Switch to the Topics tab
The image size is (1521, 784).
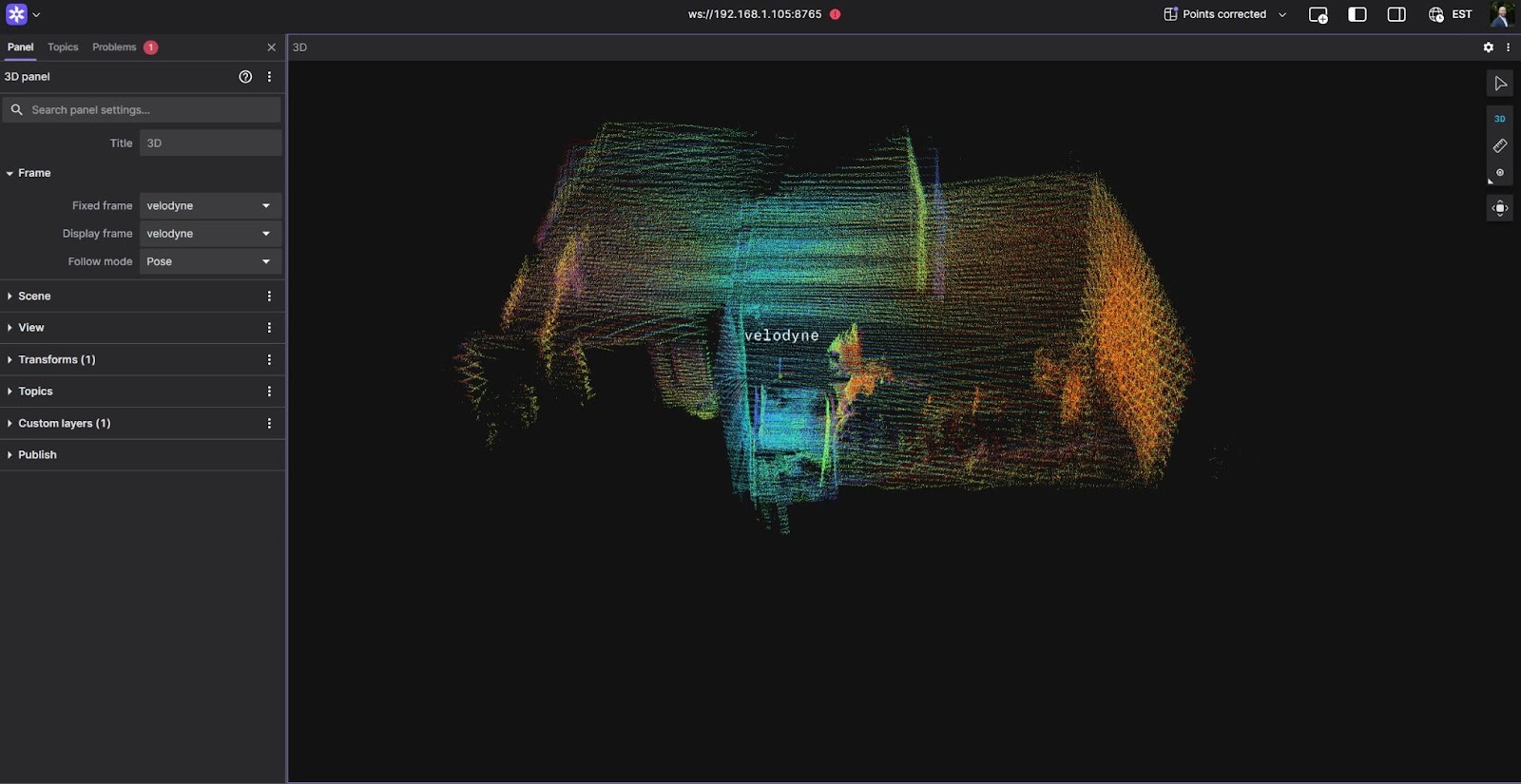(63, 48)
